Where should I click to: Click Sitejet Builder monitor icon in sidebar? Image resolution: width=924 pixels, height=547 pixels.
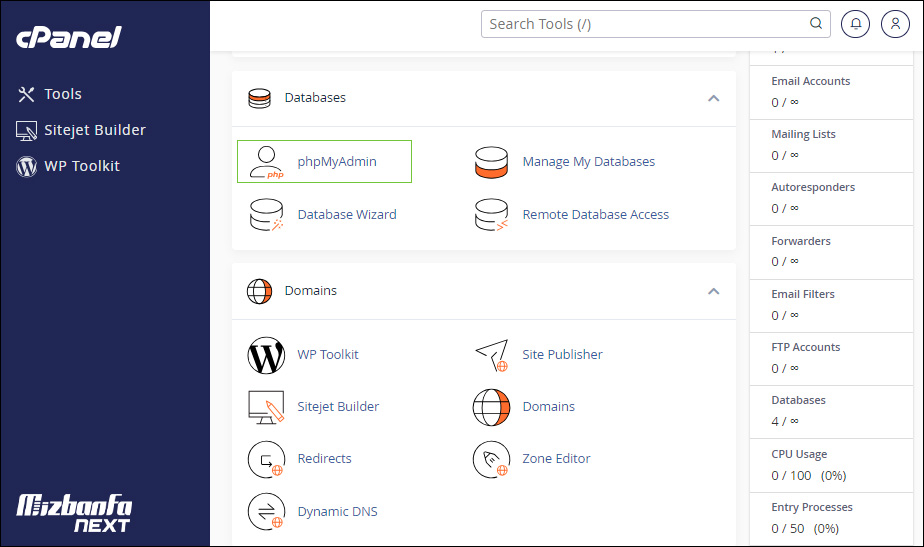pos(26,131)
